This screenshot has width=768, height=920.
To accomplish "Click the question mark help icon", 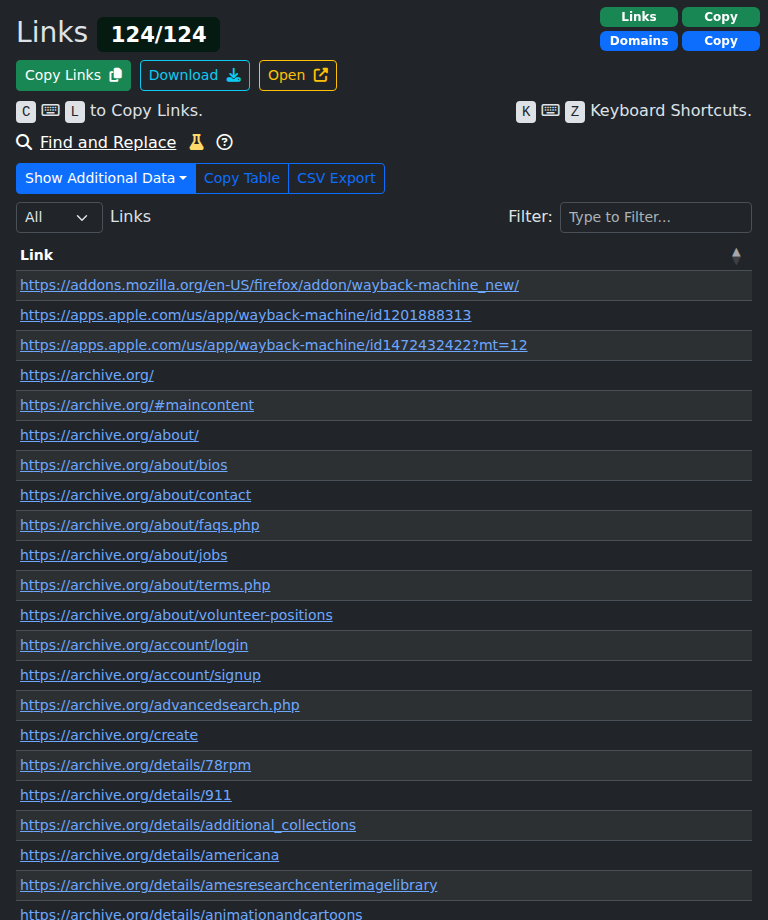I will coord(224,142).
